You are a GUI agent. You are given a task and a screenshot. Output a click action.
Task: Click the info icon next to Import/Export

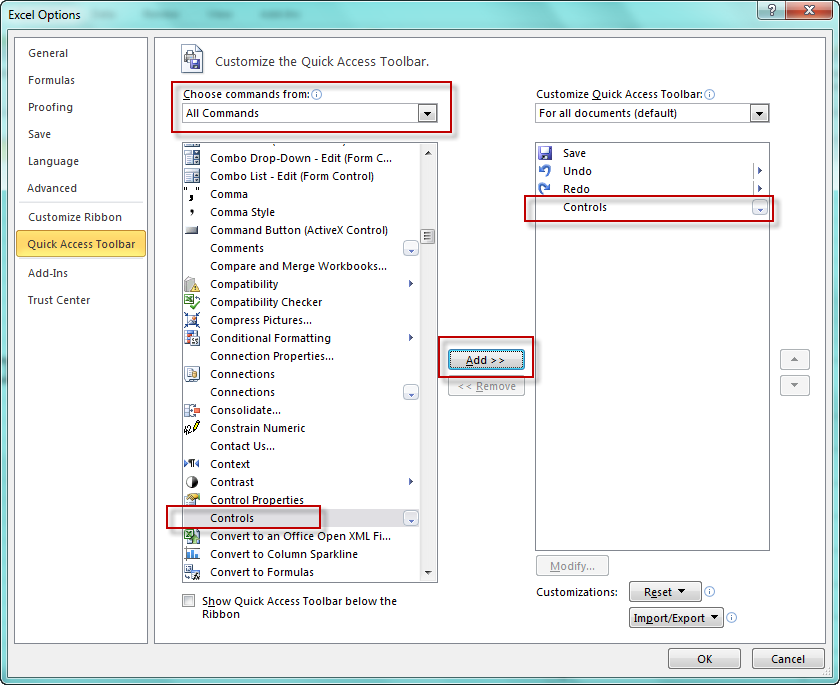click(x=731, y=617)
